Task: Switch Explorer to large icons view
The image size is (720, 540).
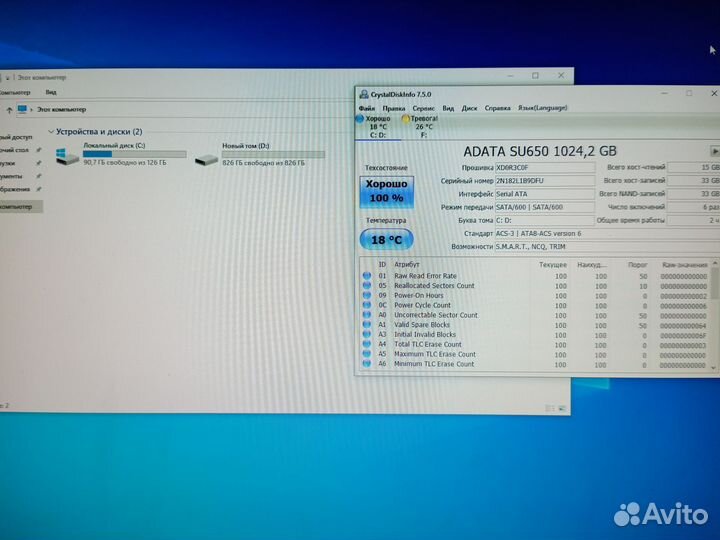Action: pyautogui.click(x=562, y=408)
